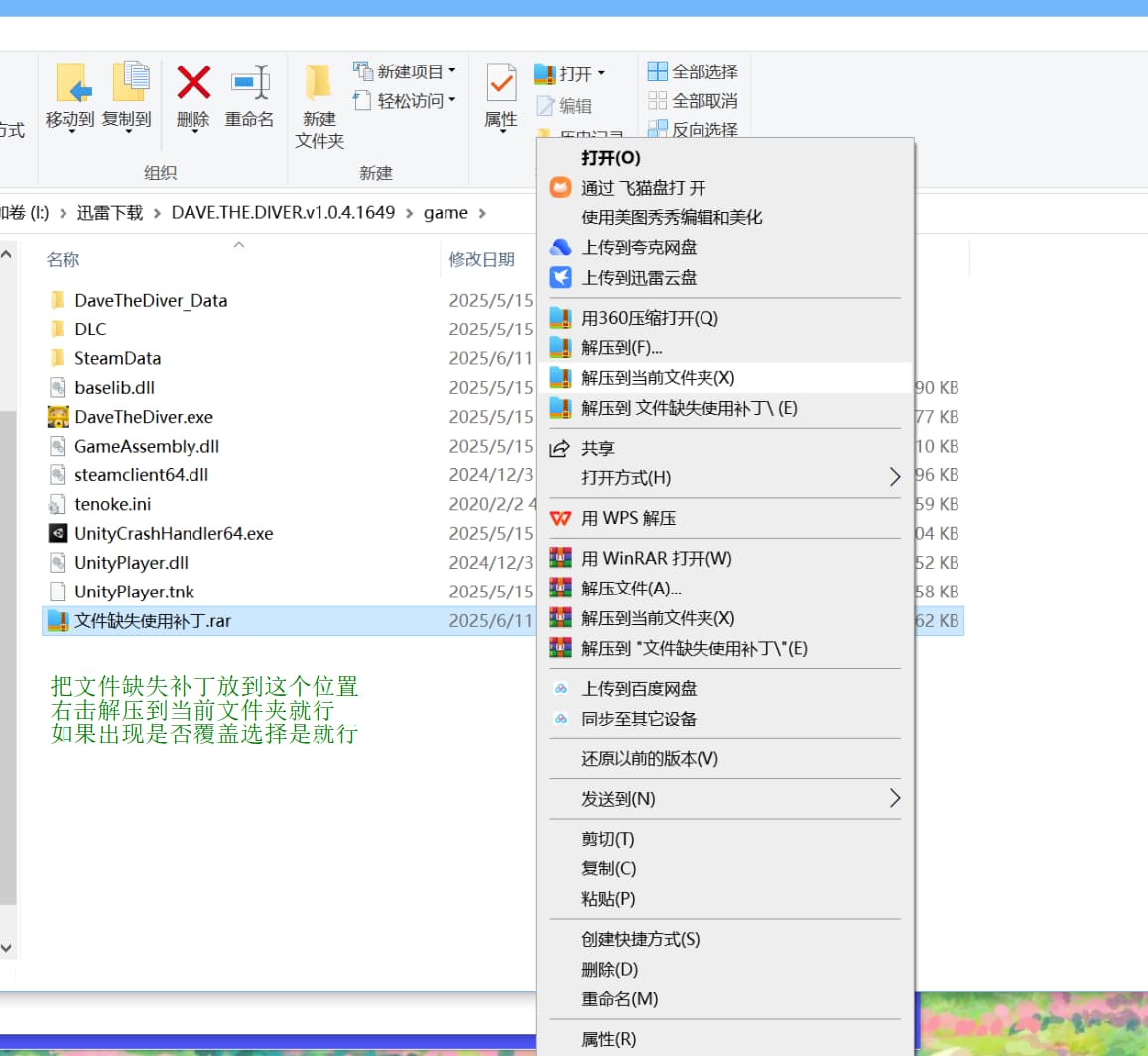The width and height of the screenshot is (1148, 1056).
Task: Select 解压文件(A)... WinRAR entry
Action: click(x=724, y=589)
